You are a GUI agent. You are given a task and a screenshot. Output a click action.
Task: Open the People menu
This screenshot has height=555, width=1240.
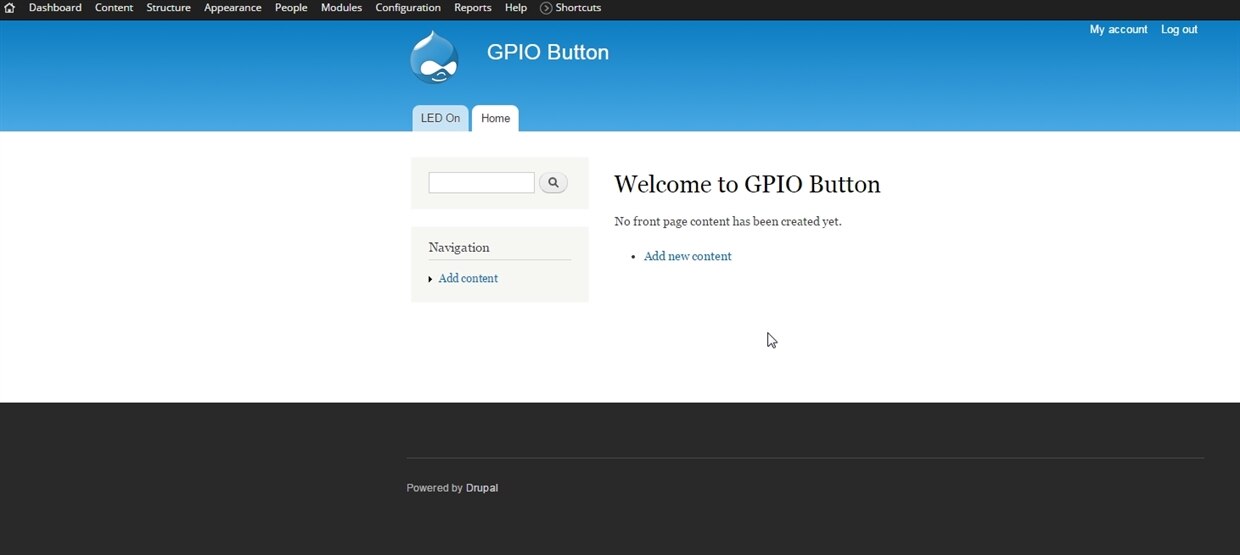[x=291, y=8]
